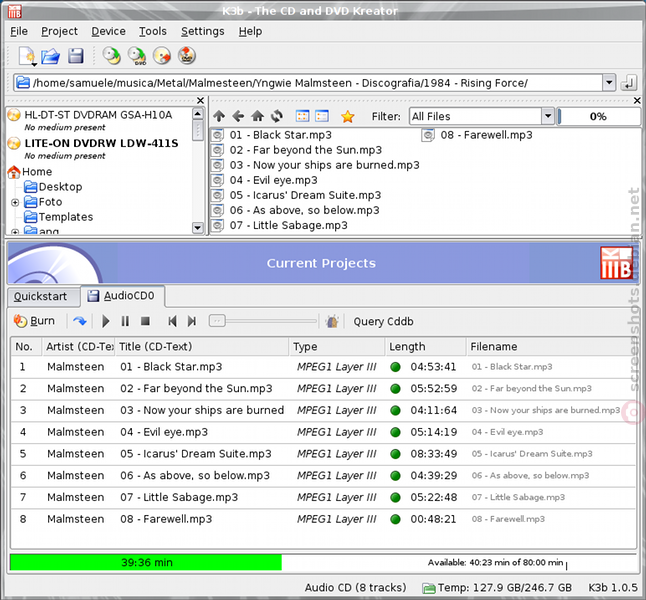Open the path location dropdown arrow
Image resolution: width=646 pixels, height=600 pixels.
pyautogui.click(x=609, y=83)
